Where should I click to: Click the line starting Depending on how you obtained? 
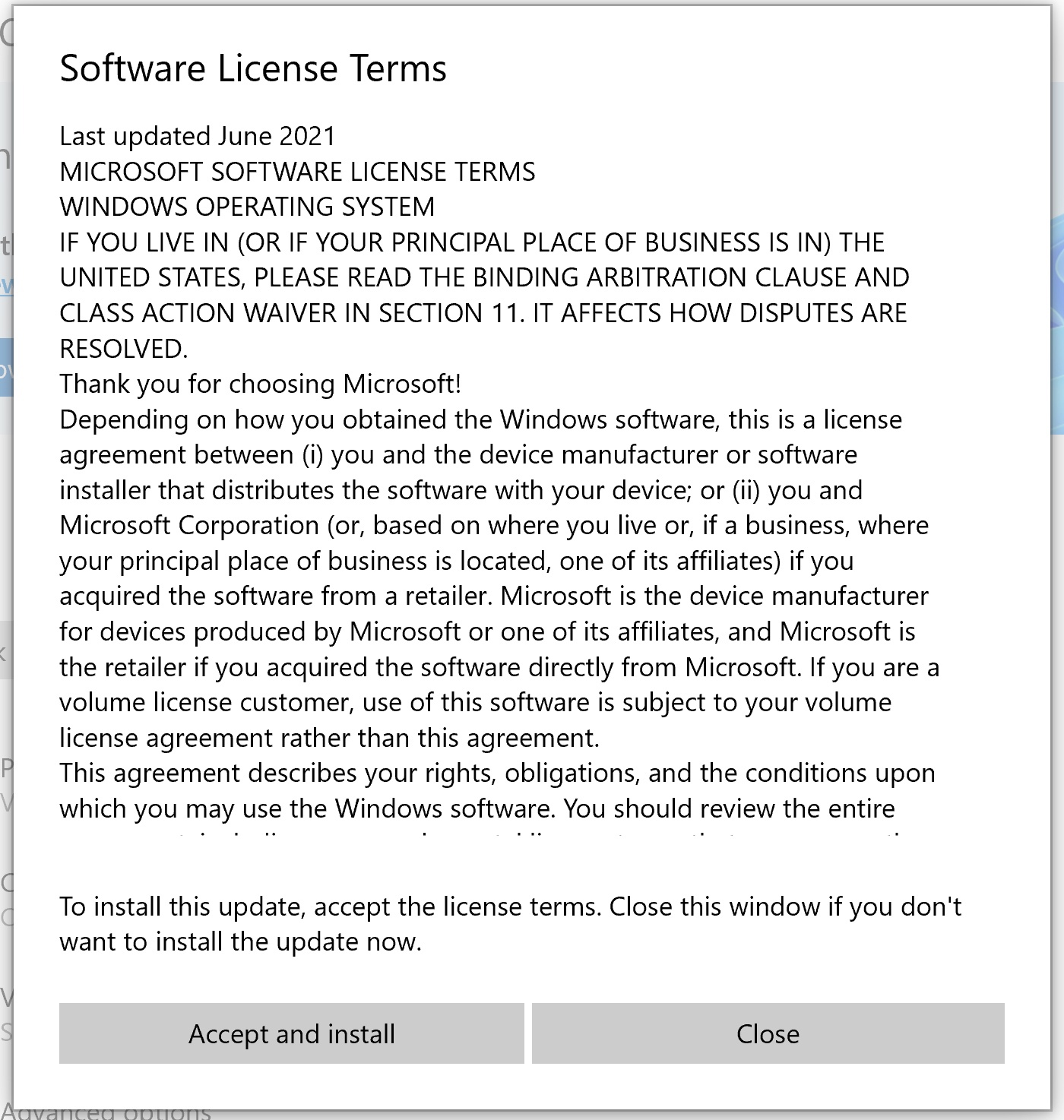480,419
